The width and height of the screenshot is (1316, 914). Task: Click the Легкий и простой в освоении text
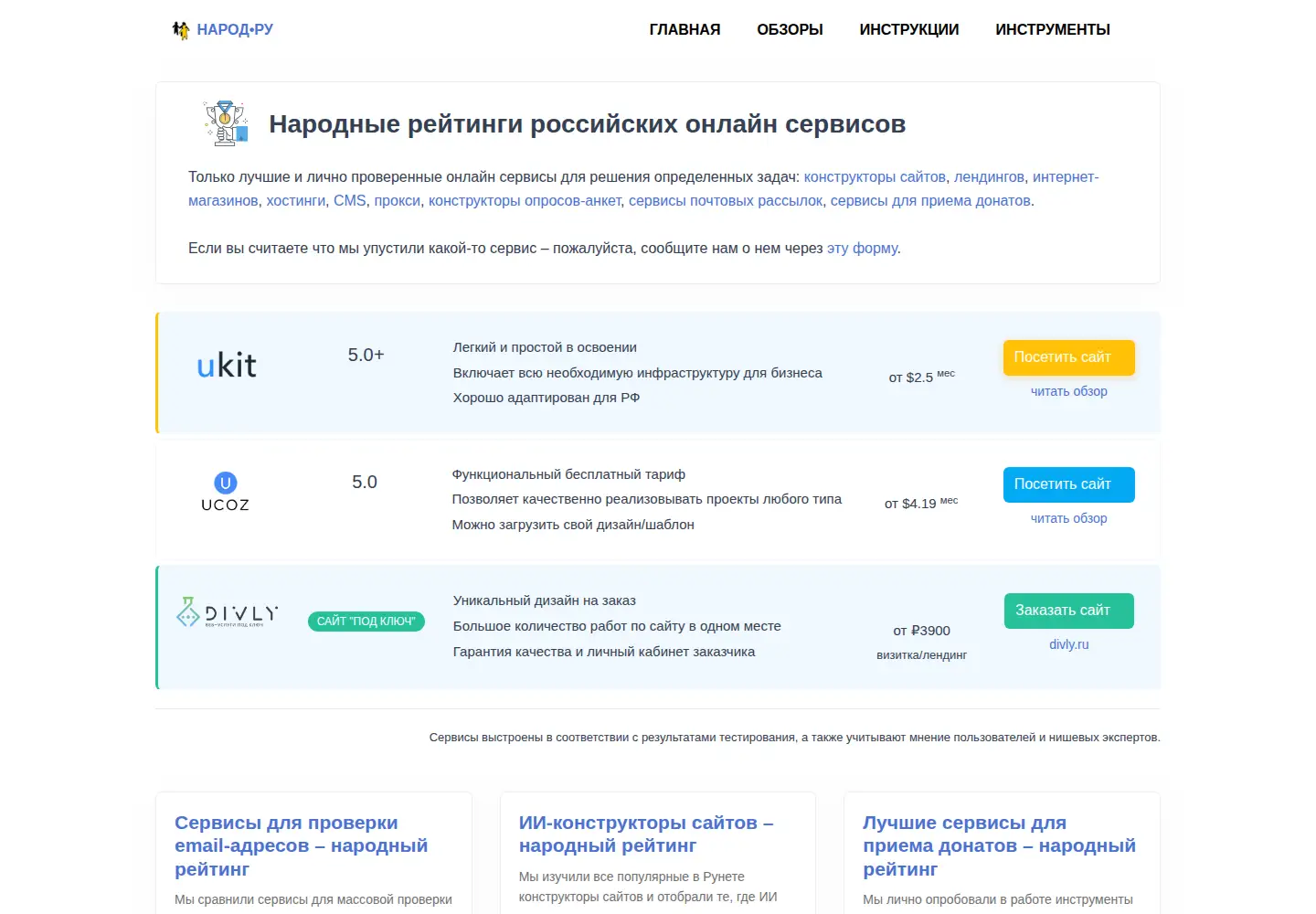pyautogui.click(x=545, y=347)
